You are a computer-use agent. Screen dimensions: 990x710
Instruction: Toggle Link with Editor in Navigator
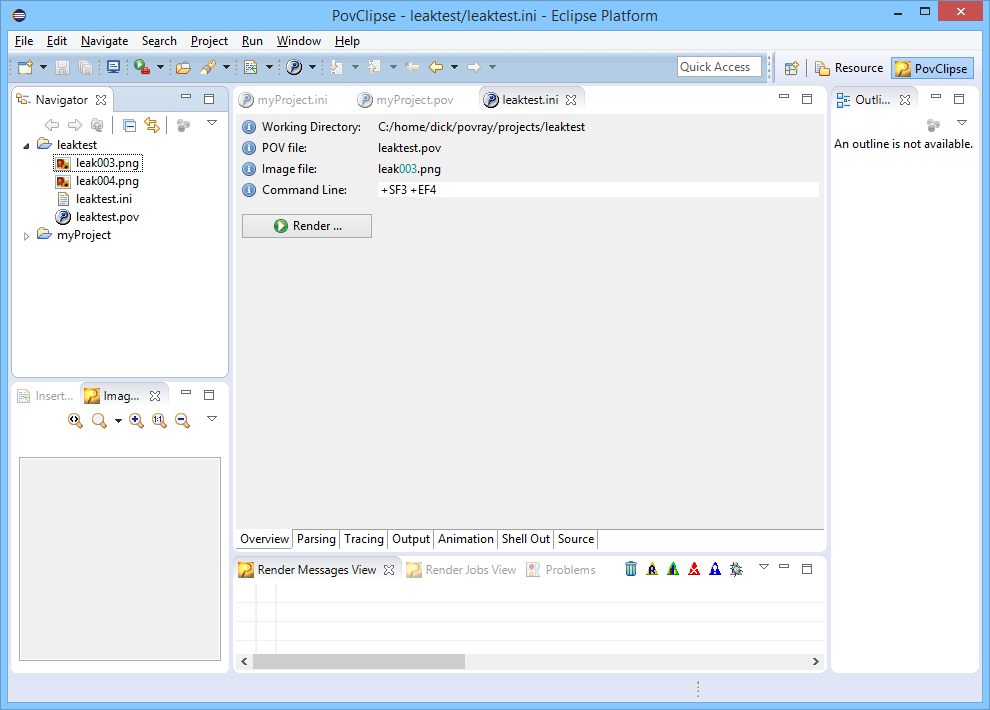152,125
